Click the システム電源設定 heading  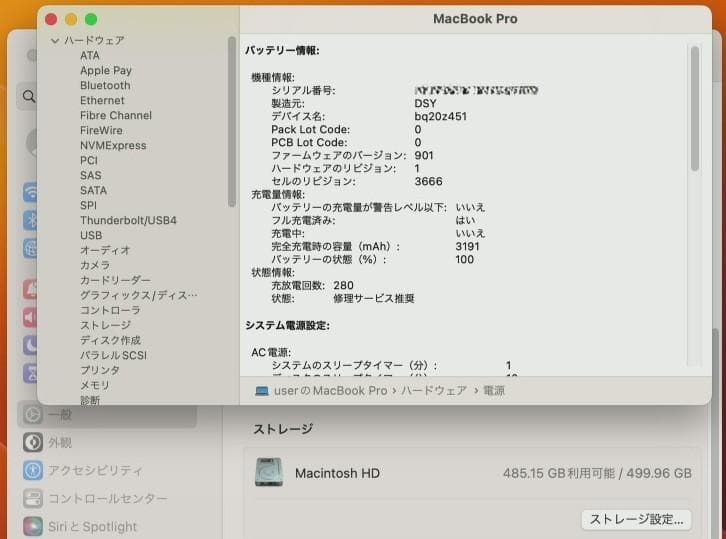click(x=287, y=326)
